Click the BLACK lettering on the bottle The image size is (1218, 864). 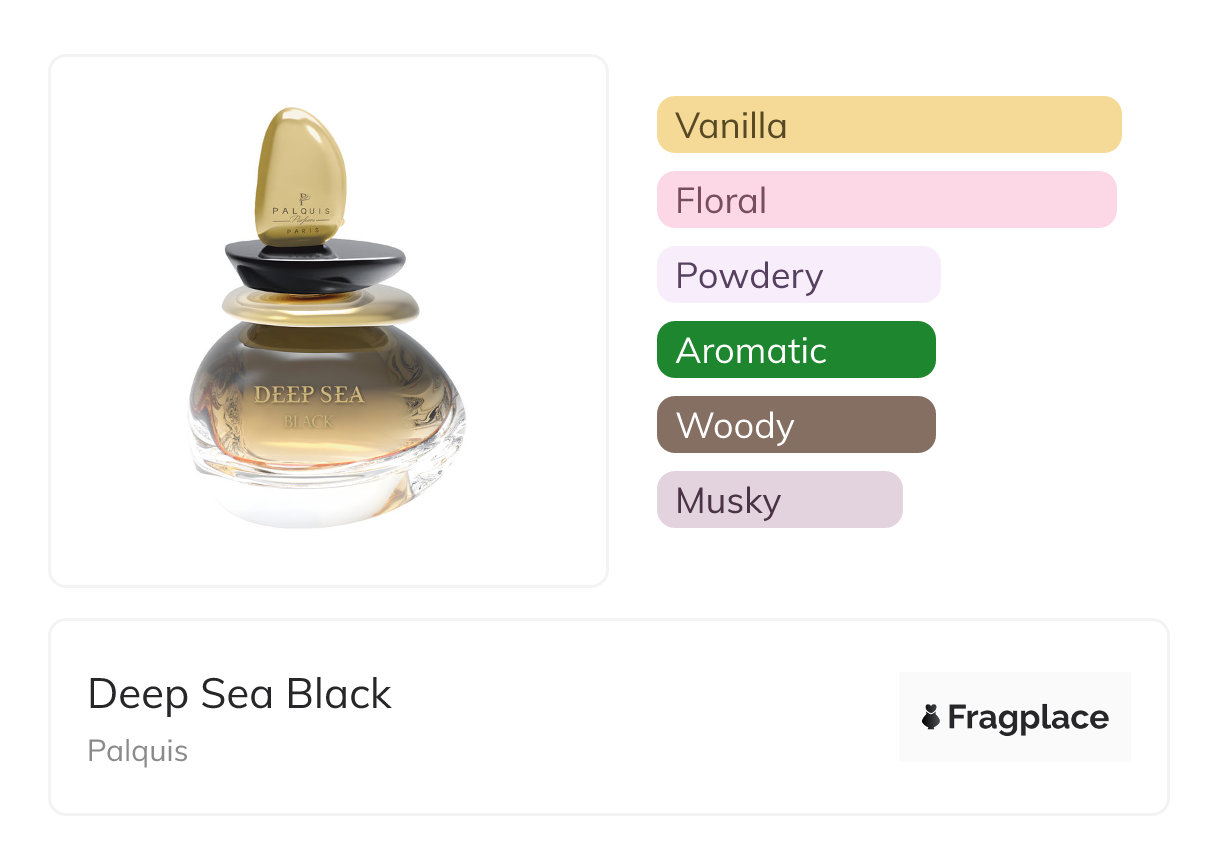click(x=308, y=422)
